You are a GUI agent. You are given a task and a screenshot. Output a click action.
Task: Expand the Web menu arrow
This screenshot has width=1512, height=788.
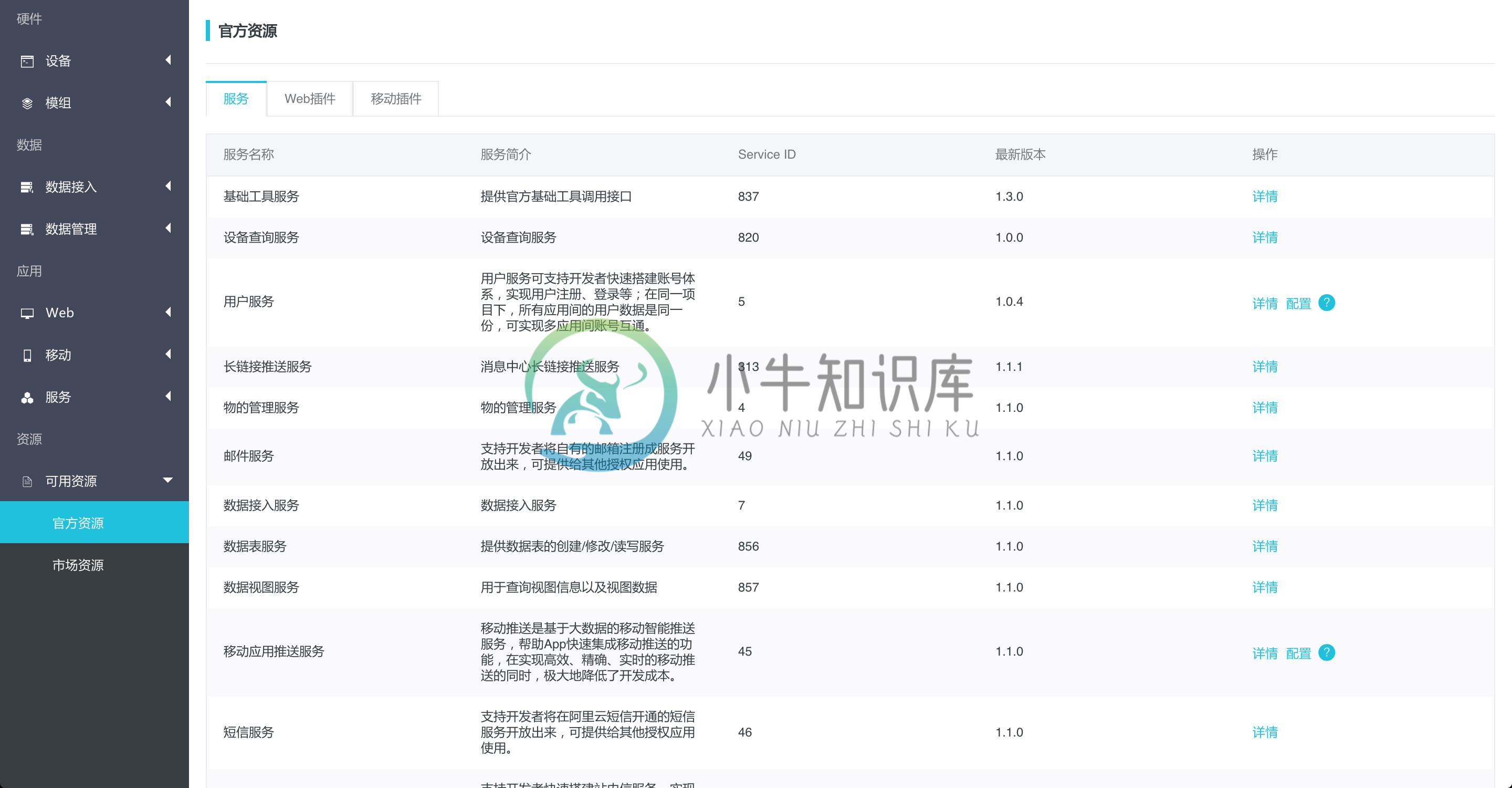point(169,312)
